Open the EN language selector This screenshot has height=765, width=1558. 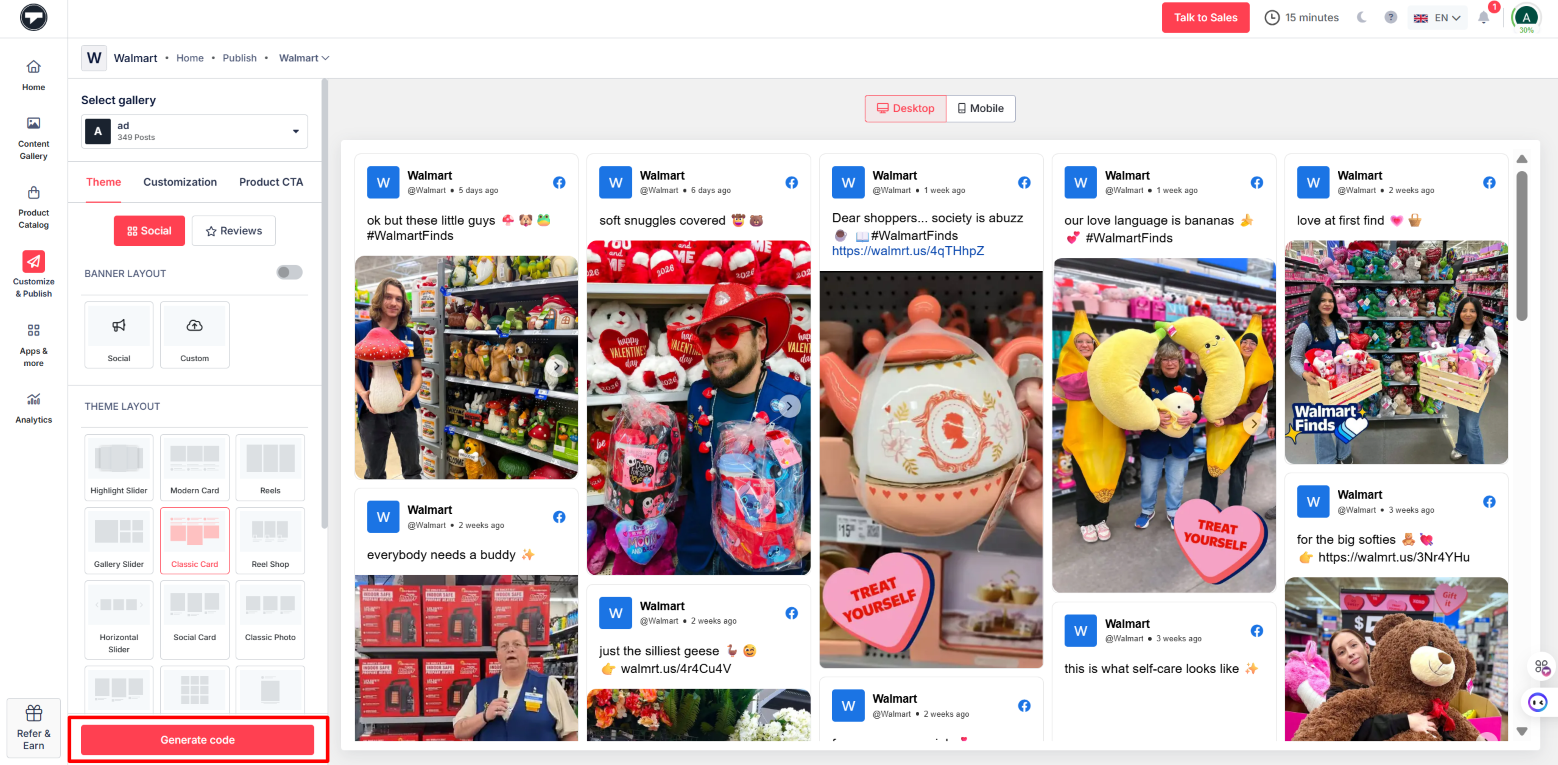coord(1438,17)
